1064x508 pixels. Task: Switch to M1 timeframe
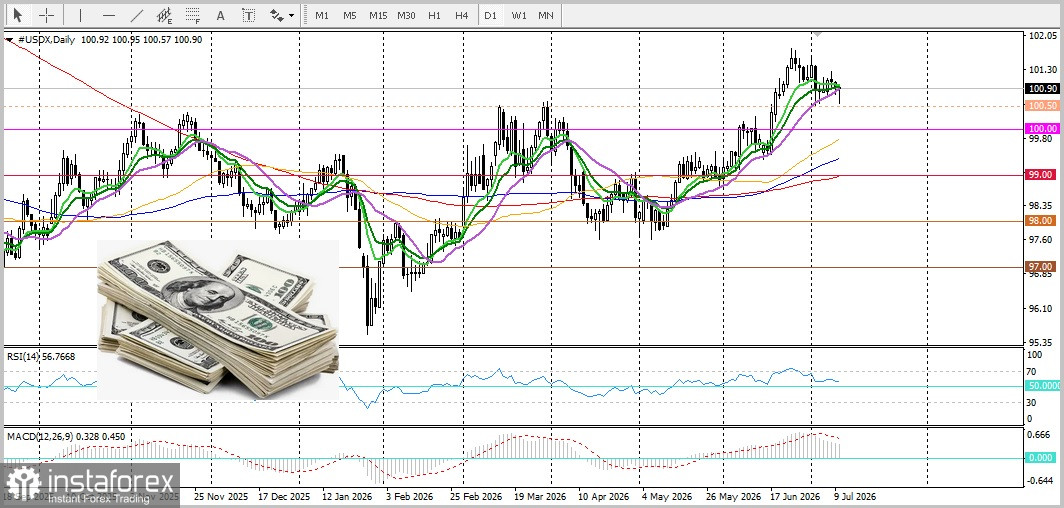322,15
